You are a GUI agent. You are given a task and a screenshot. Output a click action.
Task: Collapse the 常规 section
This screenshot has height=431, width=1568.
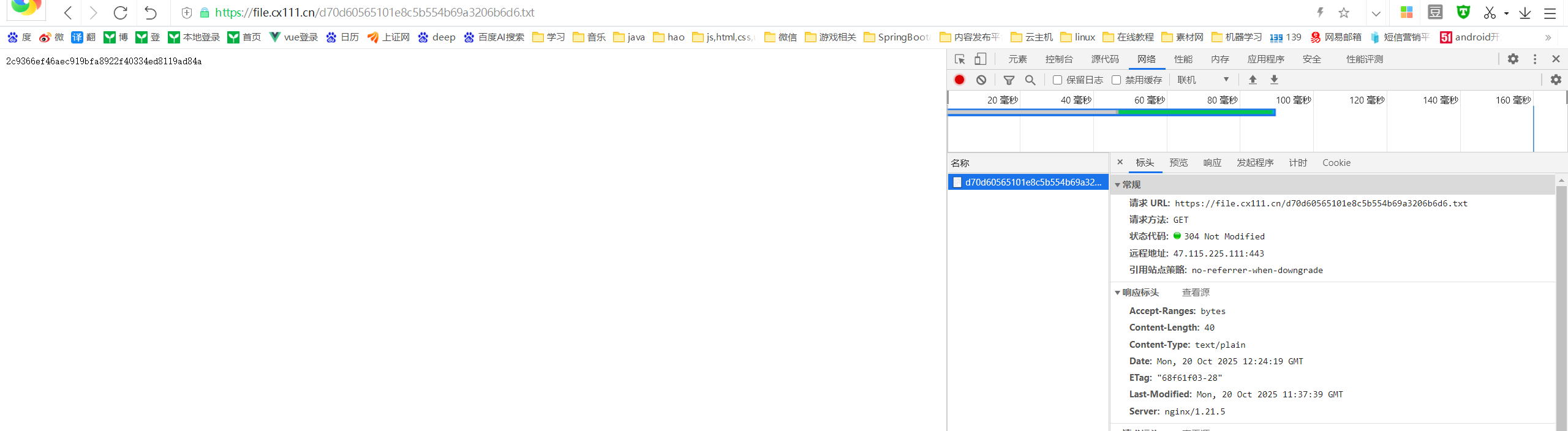coord(1118,185)
